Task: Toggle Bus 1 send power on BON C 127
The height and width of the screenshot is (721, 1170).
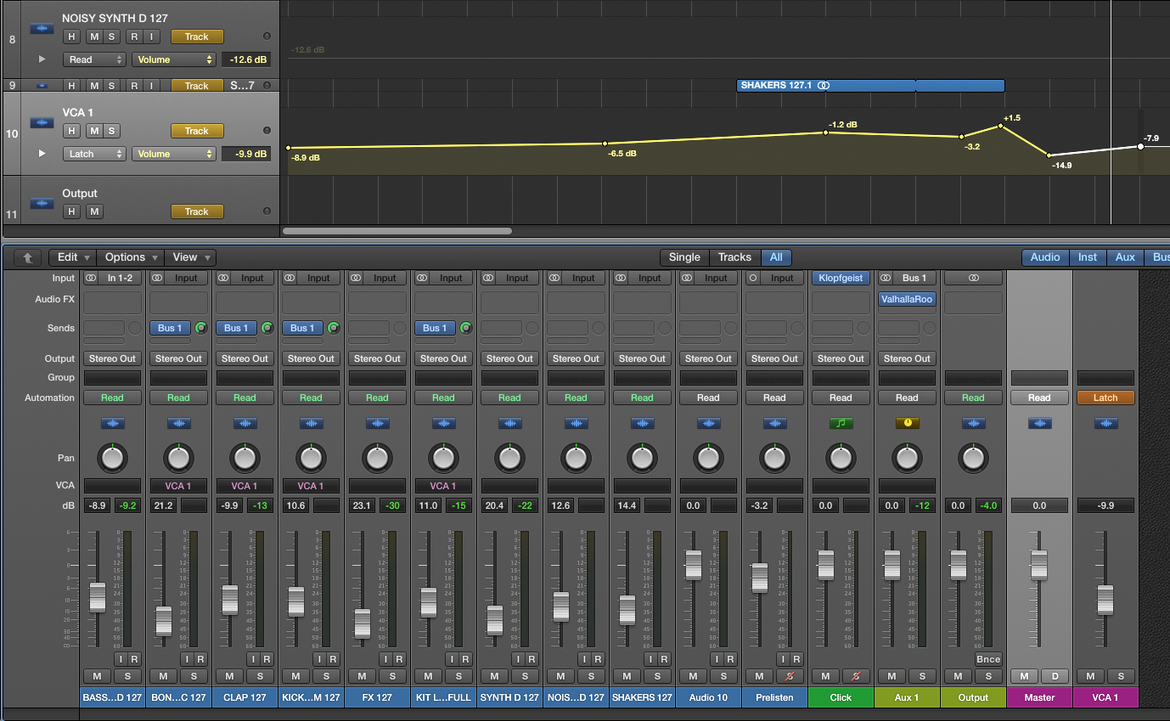Action: [201, 328]
